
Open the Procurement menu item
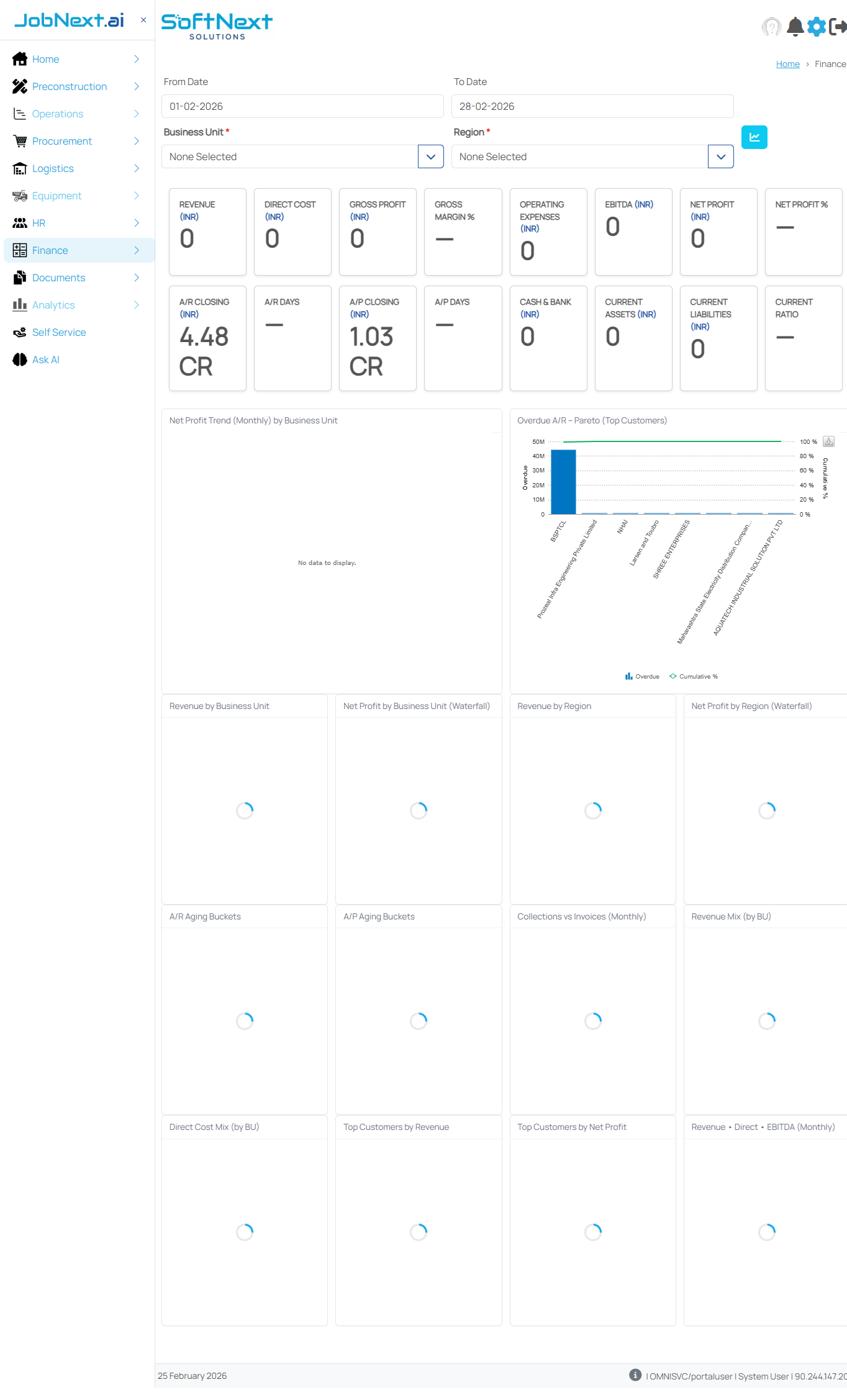point(79,141)
